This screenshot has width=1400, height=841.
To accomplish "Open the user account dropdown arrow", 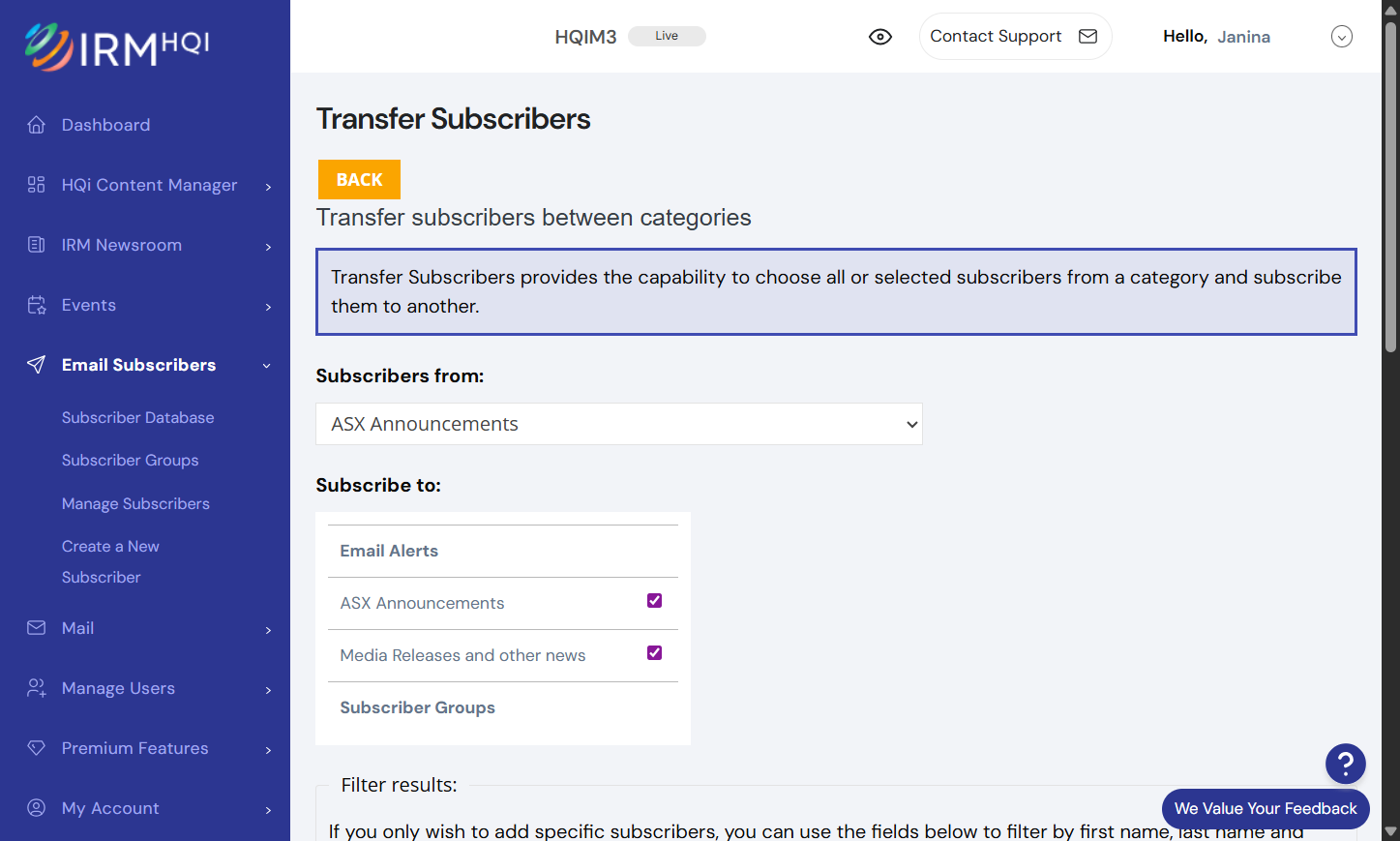I will pos(1342,37).
